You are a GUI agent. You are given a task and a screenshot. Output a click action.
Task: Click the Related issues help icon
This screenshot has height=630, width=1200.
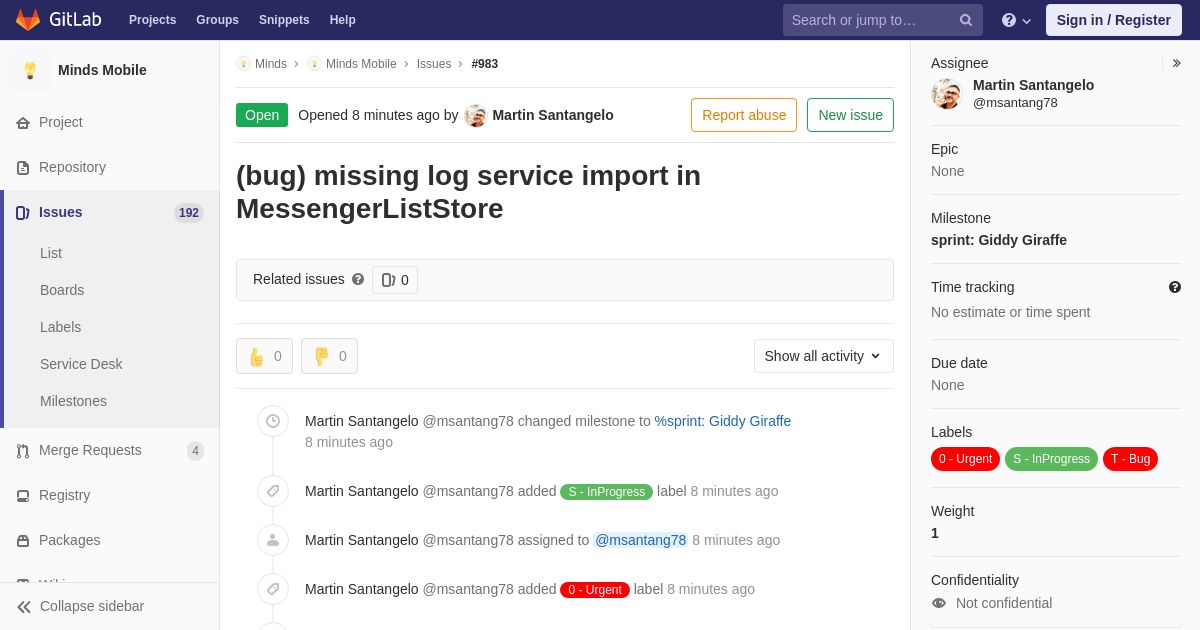[x=358, y=280]
